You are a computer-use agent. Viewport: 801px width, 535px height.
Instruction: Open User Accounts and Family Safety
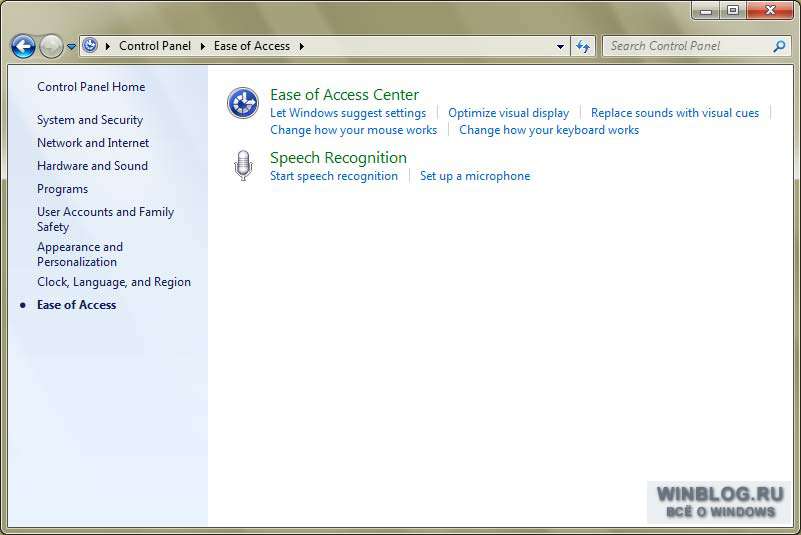[x=105, y=219]
